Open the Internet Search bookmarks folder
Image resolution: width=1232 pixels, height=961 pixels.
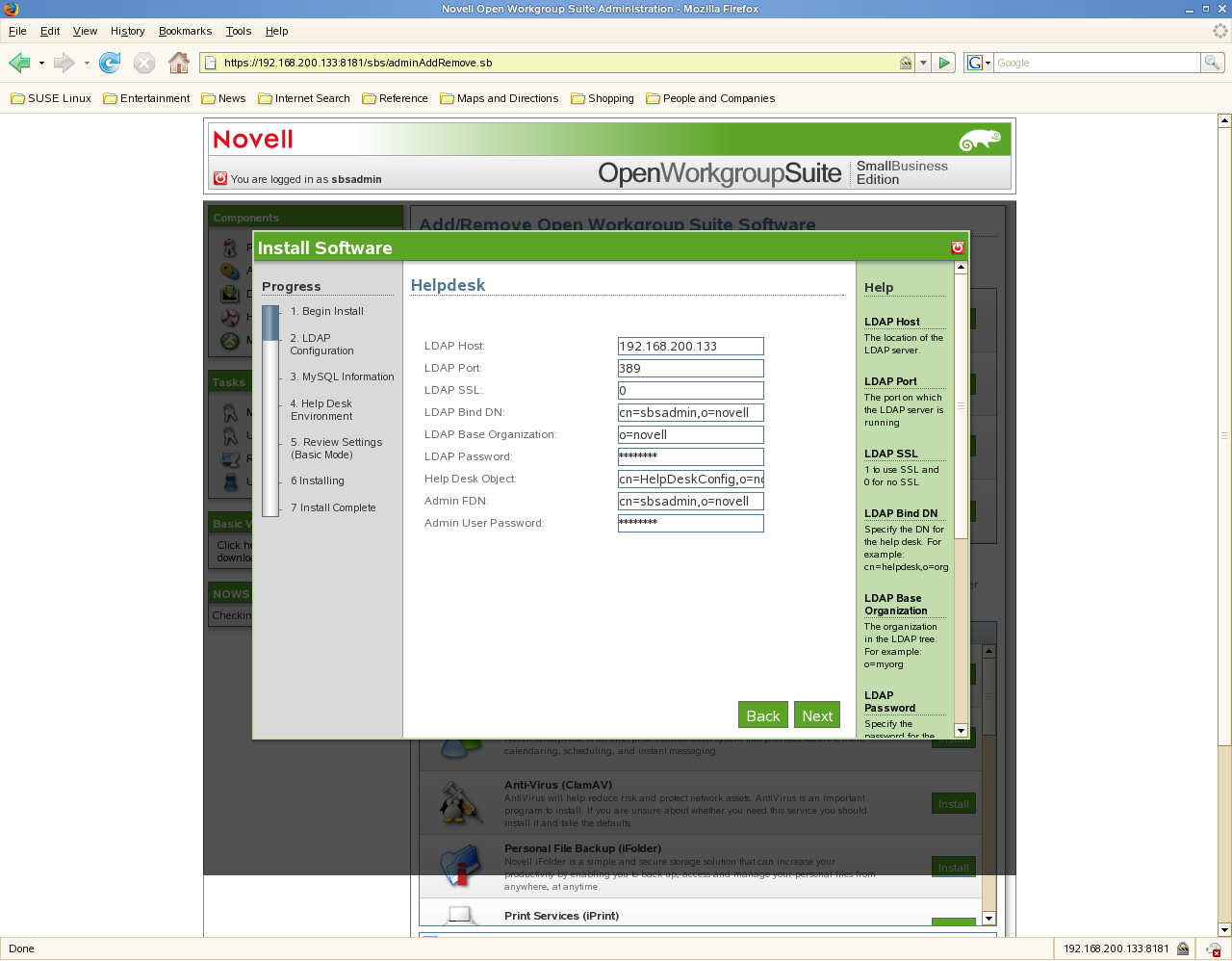tap(304, 98)
